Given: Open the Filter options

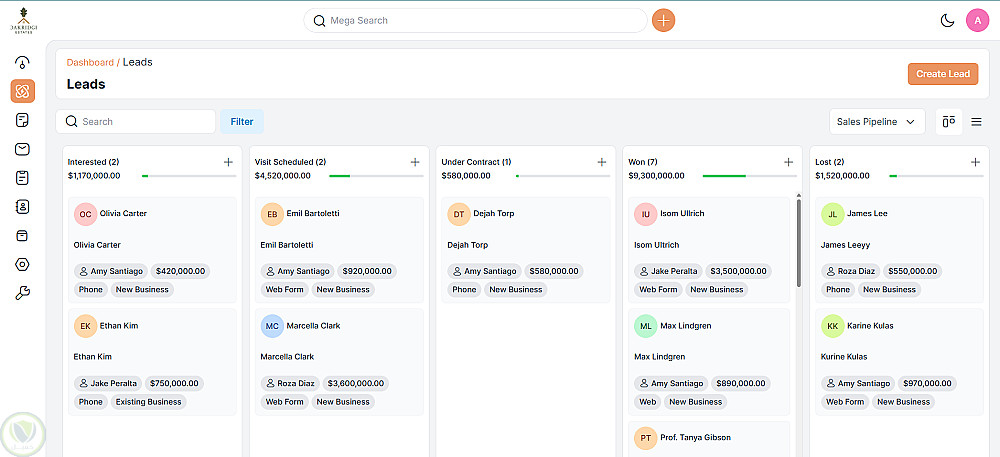Looking at the screenshot, I should point(242,122).
